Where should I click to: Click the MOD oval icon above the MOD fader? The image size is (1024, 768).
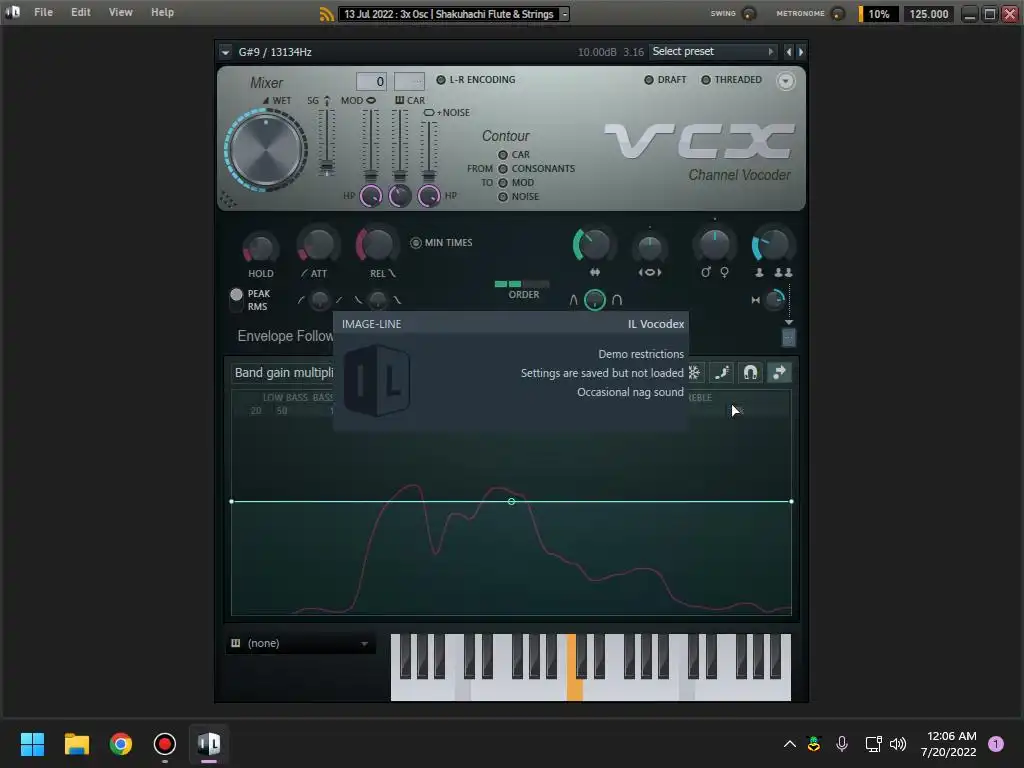coord(371,100)
